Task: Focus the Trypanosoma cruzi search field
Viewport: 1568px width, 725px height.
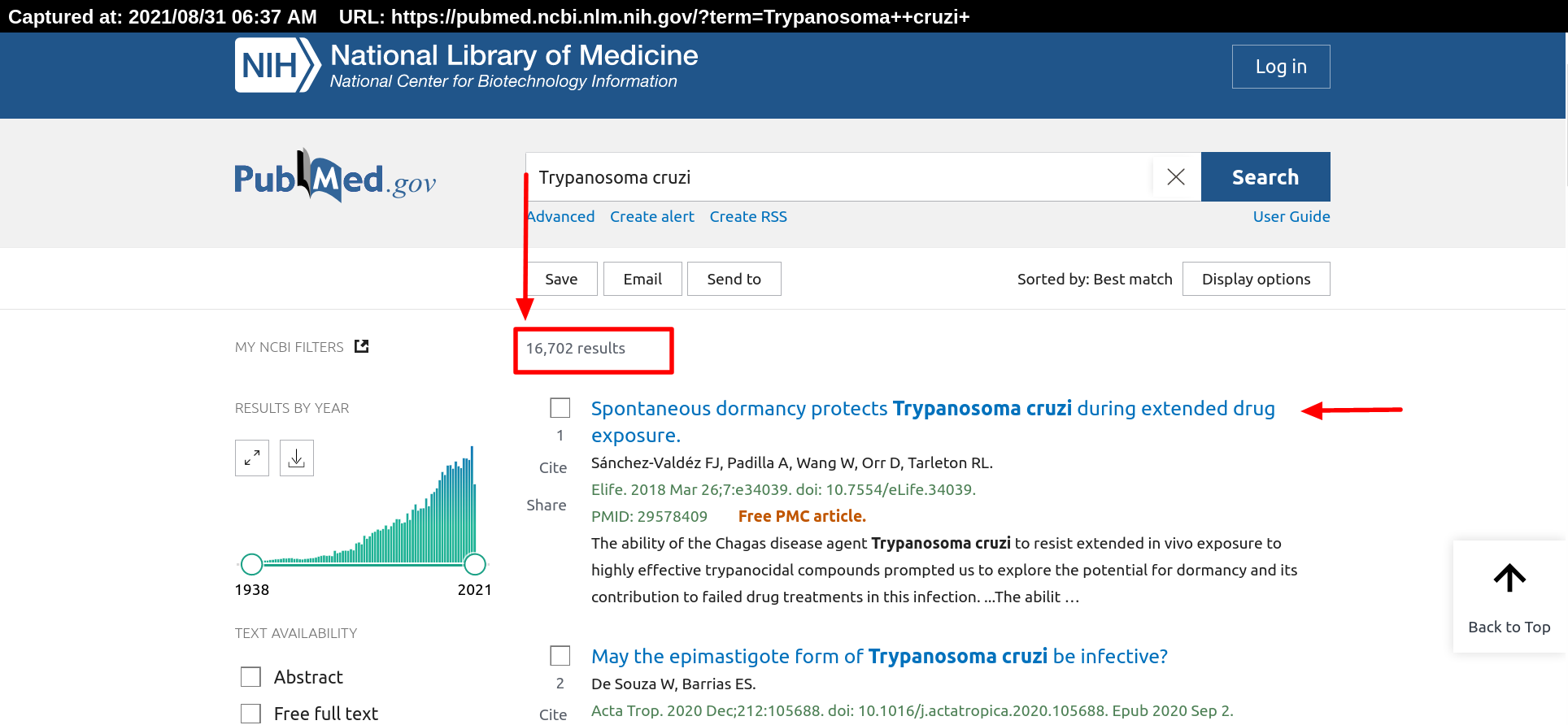Action: [x=839, y=176]
